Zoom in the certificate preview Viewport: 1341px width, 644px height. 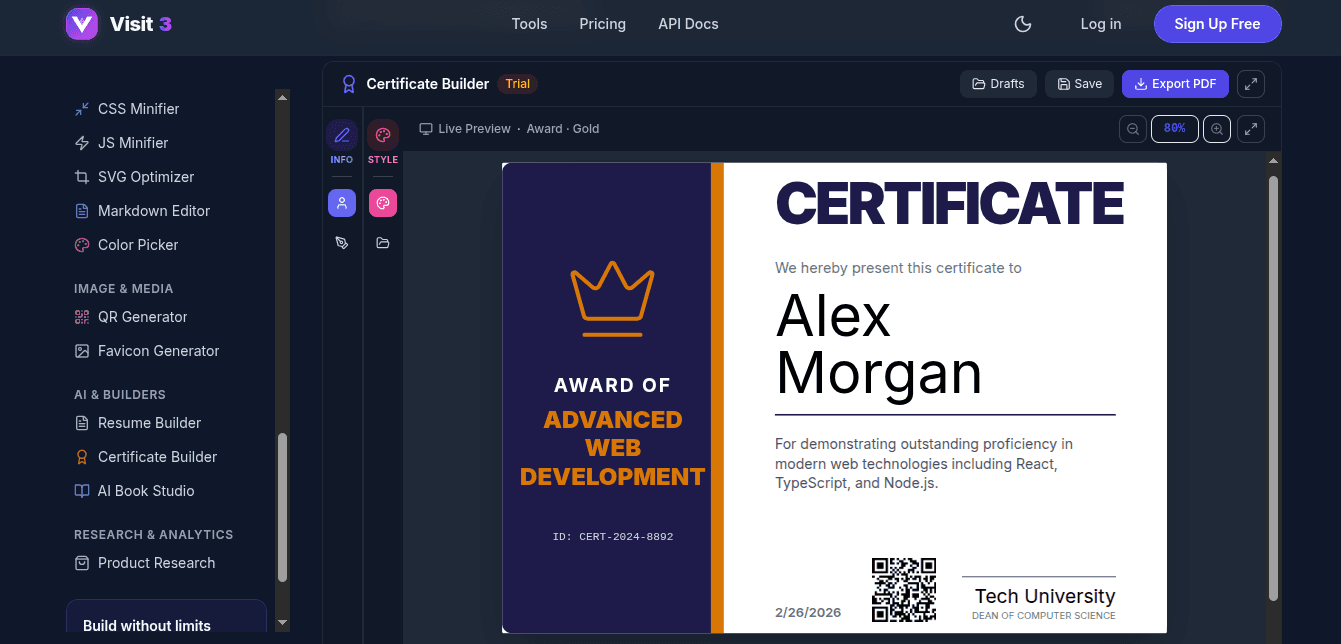[1217, 129]
